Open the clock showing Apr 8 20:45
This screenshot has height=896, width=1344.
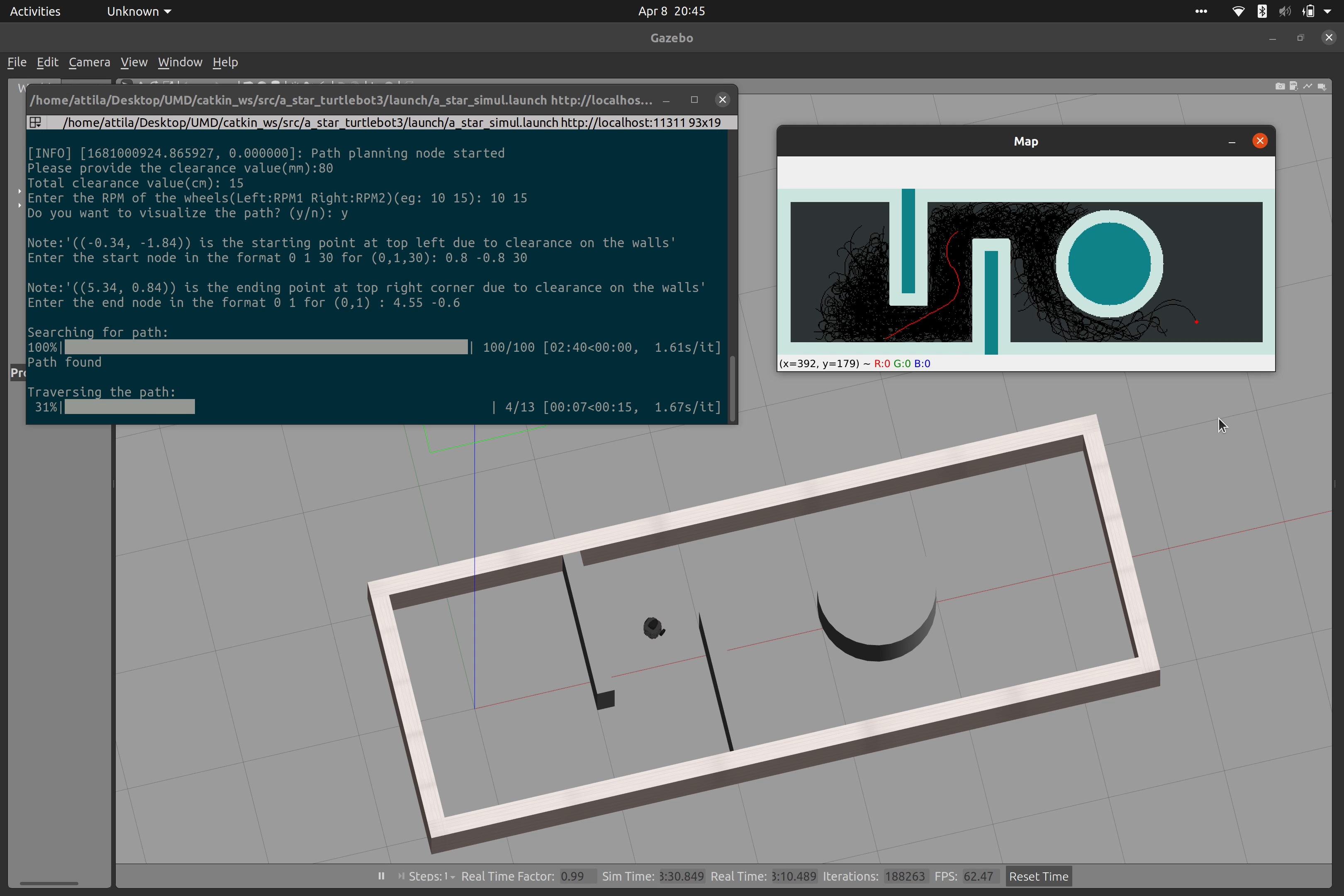(x=672, y=11)
